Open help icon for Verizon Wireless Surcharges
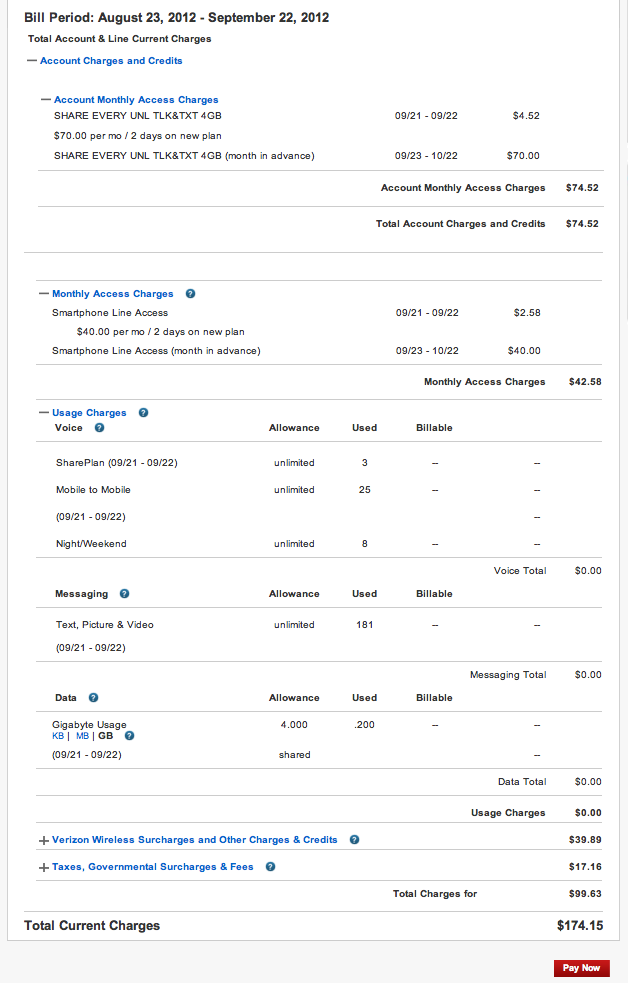Viewport: 628px width, 983px height. click(x=354, y=840)
